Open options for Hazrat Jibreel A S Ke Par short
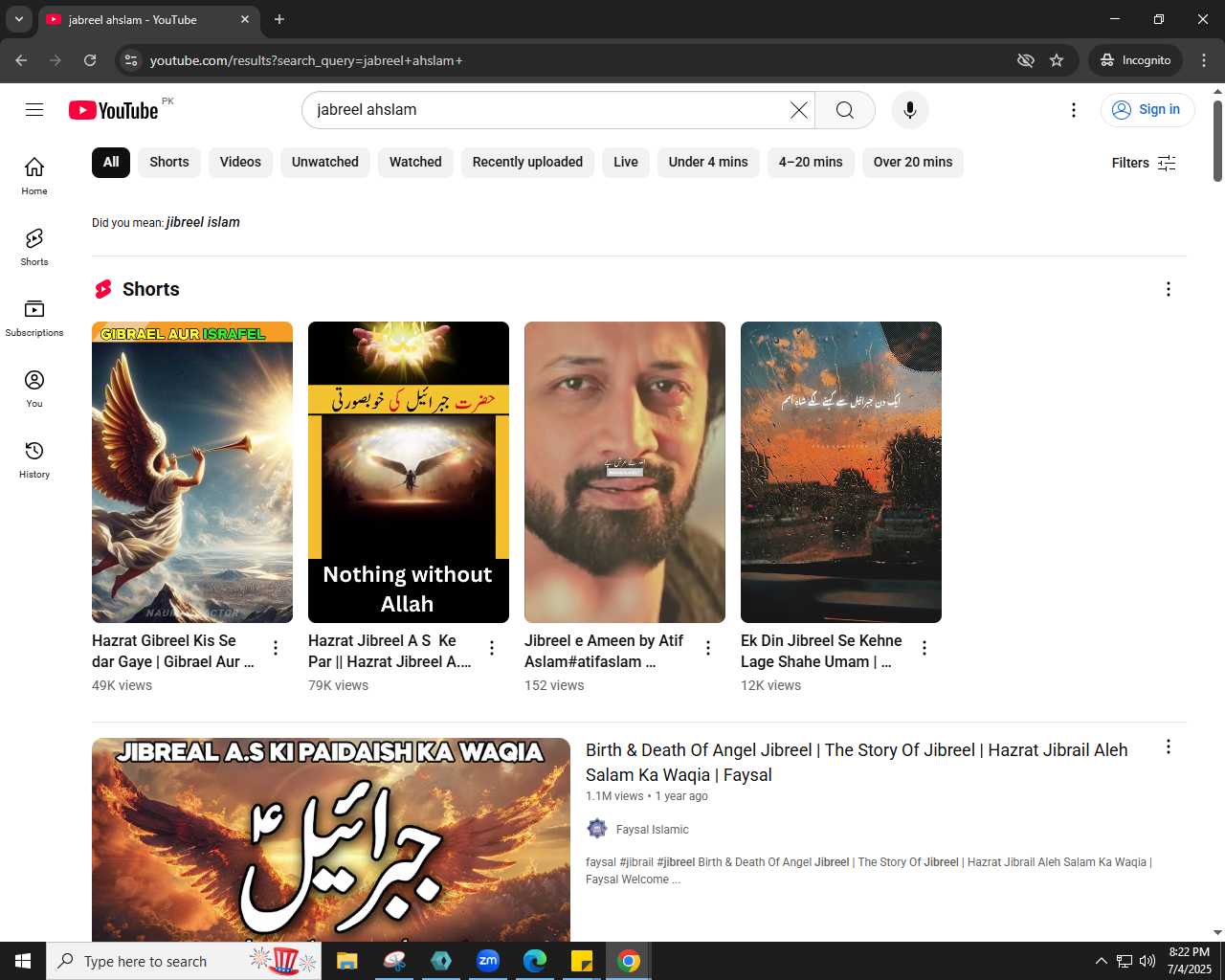The image size is (1225, 980). click(492, 648)
